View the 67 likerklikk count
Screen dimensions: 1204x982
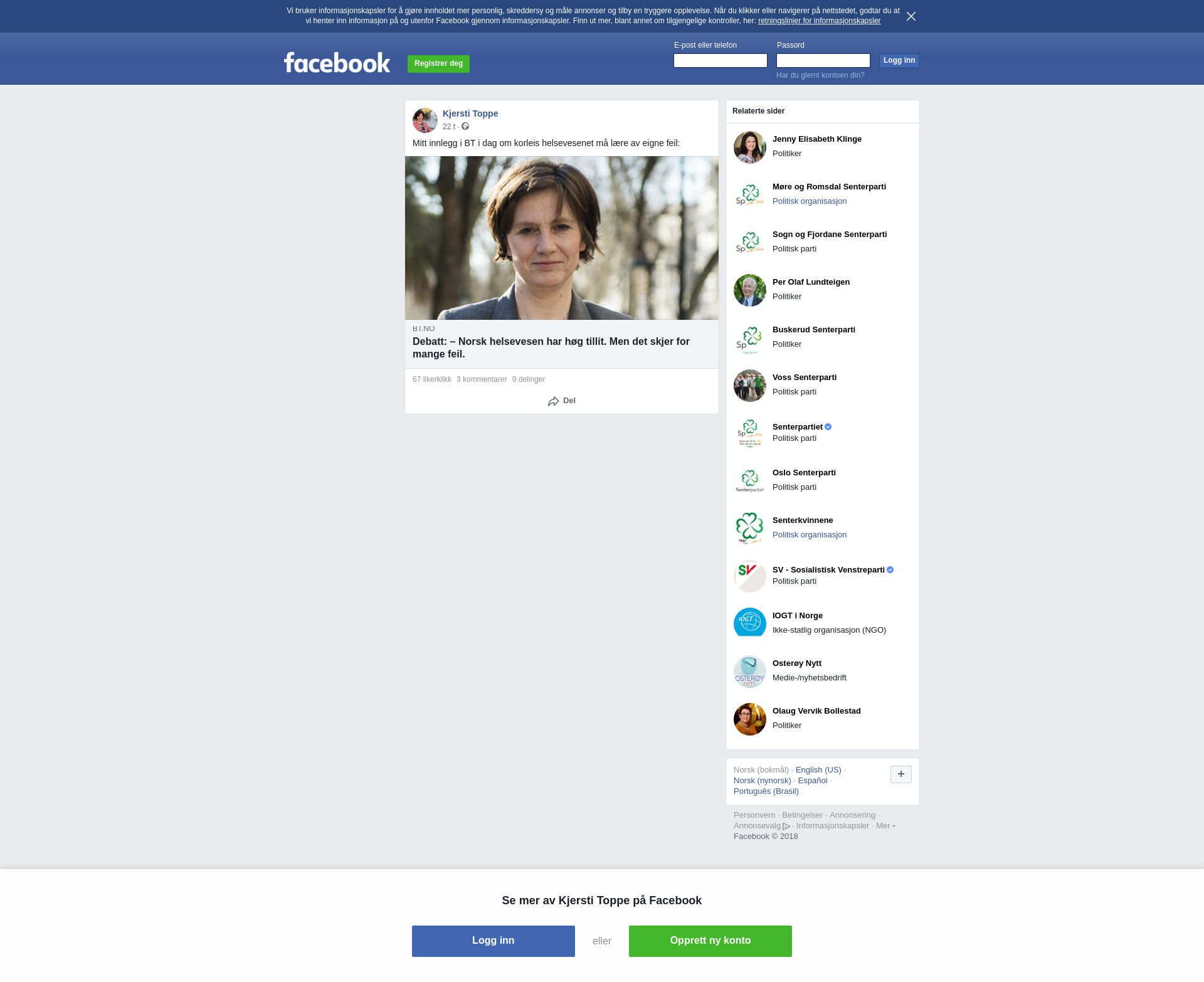432,379
